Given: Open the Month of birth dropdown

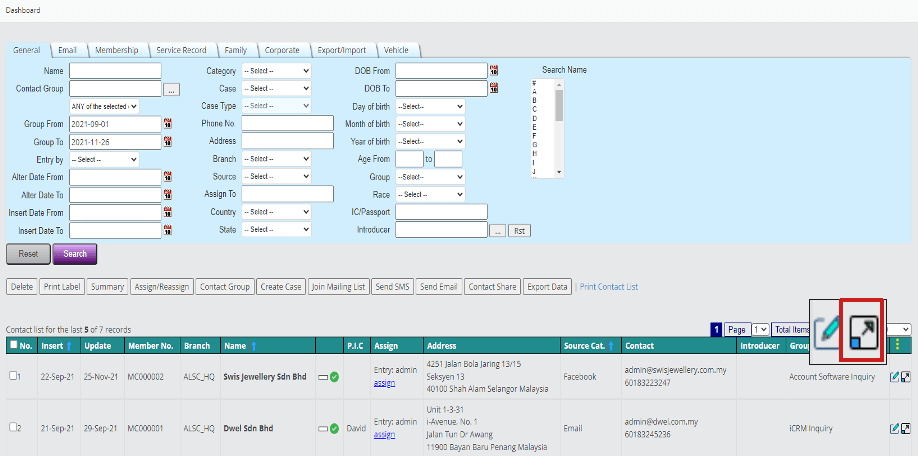Looking at the screenshot, I should [430, 124].
